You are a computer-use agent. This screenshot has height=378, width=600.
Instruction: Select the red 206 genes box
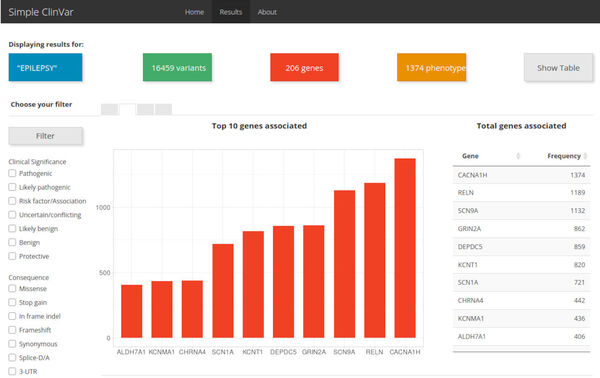(305, 67)
